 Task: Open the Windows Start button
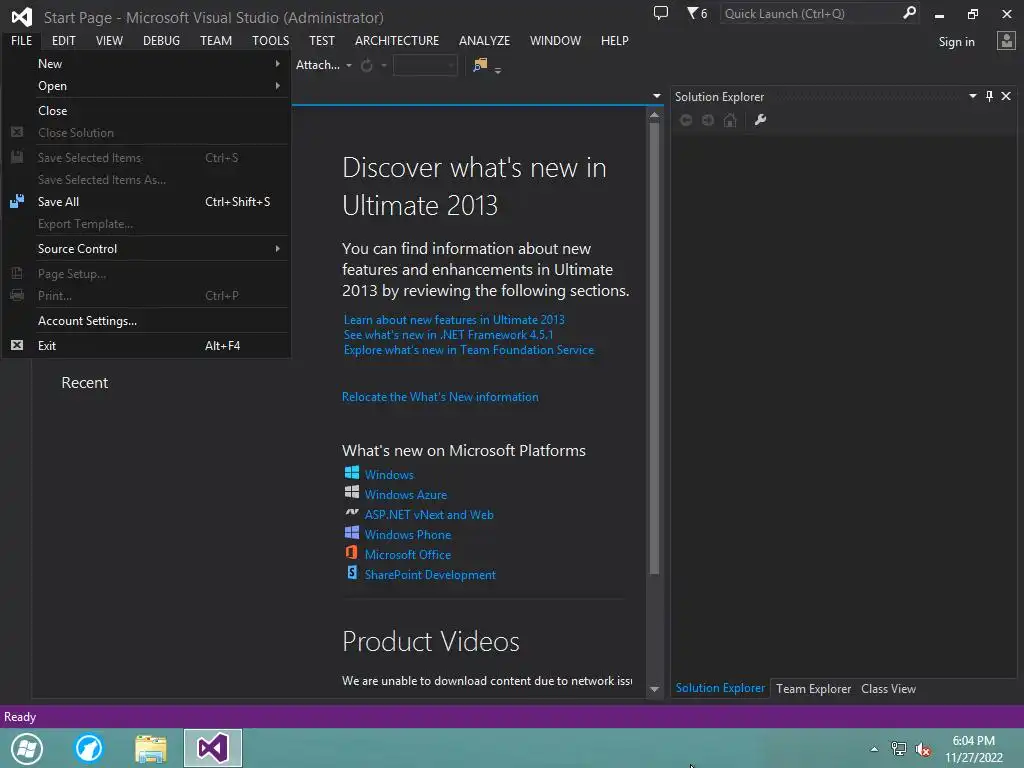pyautogui.click(x=27, y=748)
